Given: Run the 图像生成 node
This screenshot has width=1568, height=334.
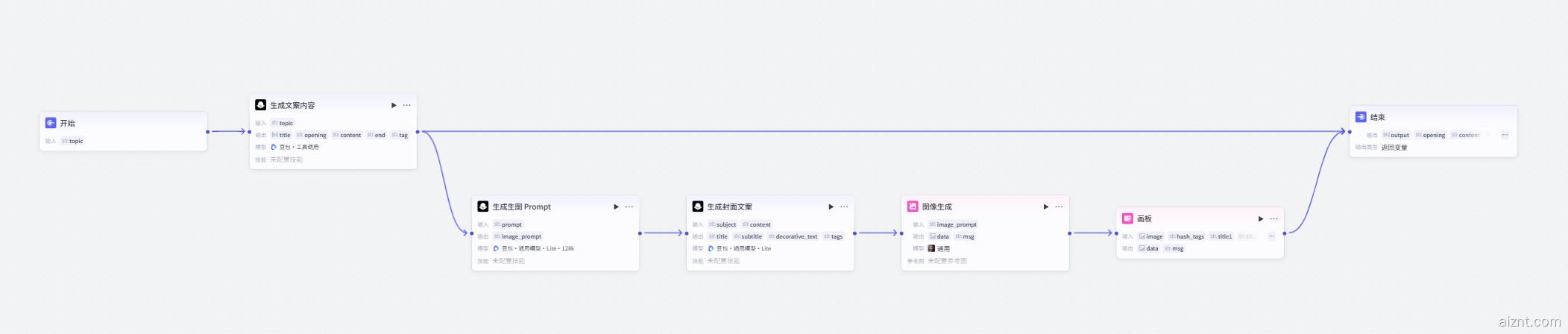Looking at the screenshot, I should pos(1045,207).
